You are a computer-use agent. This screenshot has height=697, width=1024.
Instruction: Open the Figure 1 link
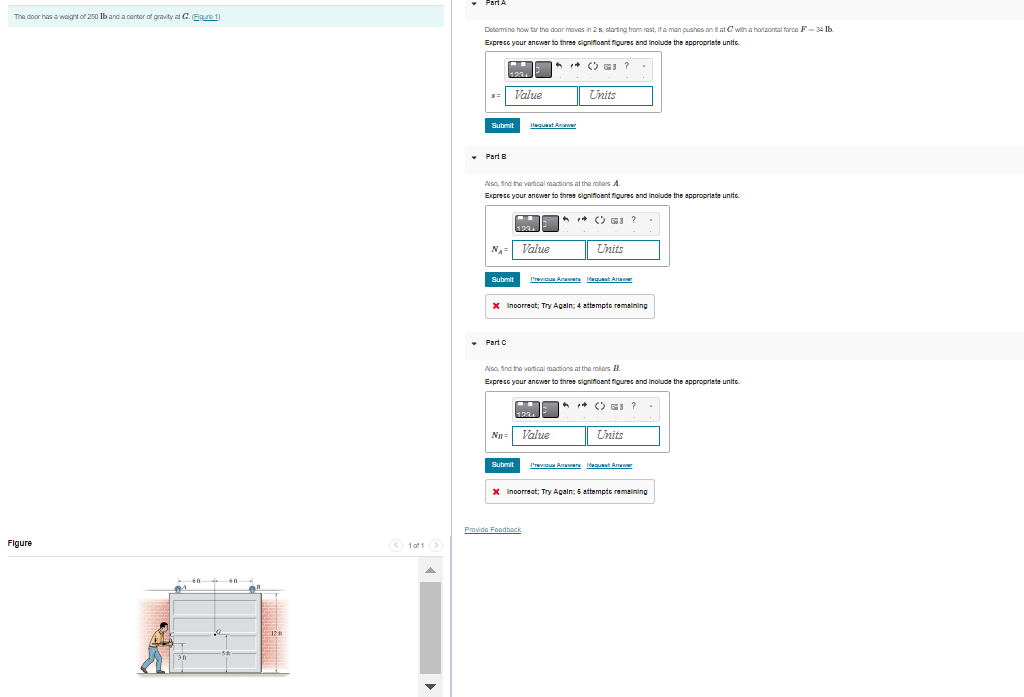[x=206, y=17]
